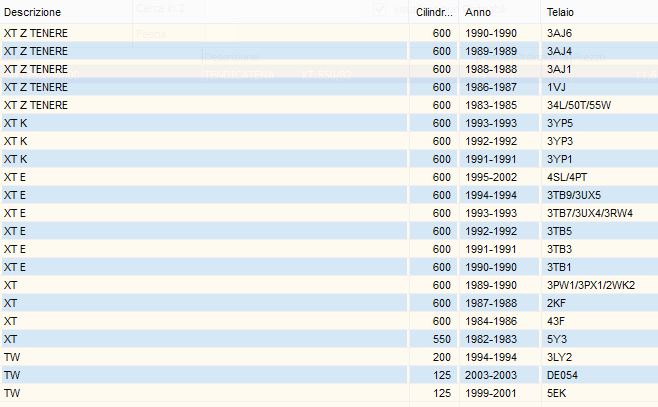Click frame code 3PW1/3PX1/2WK2
Image resolution: width=658 pixels, height=407 pixels.
click(x=591, y=285)
